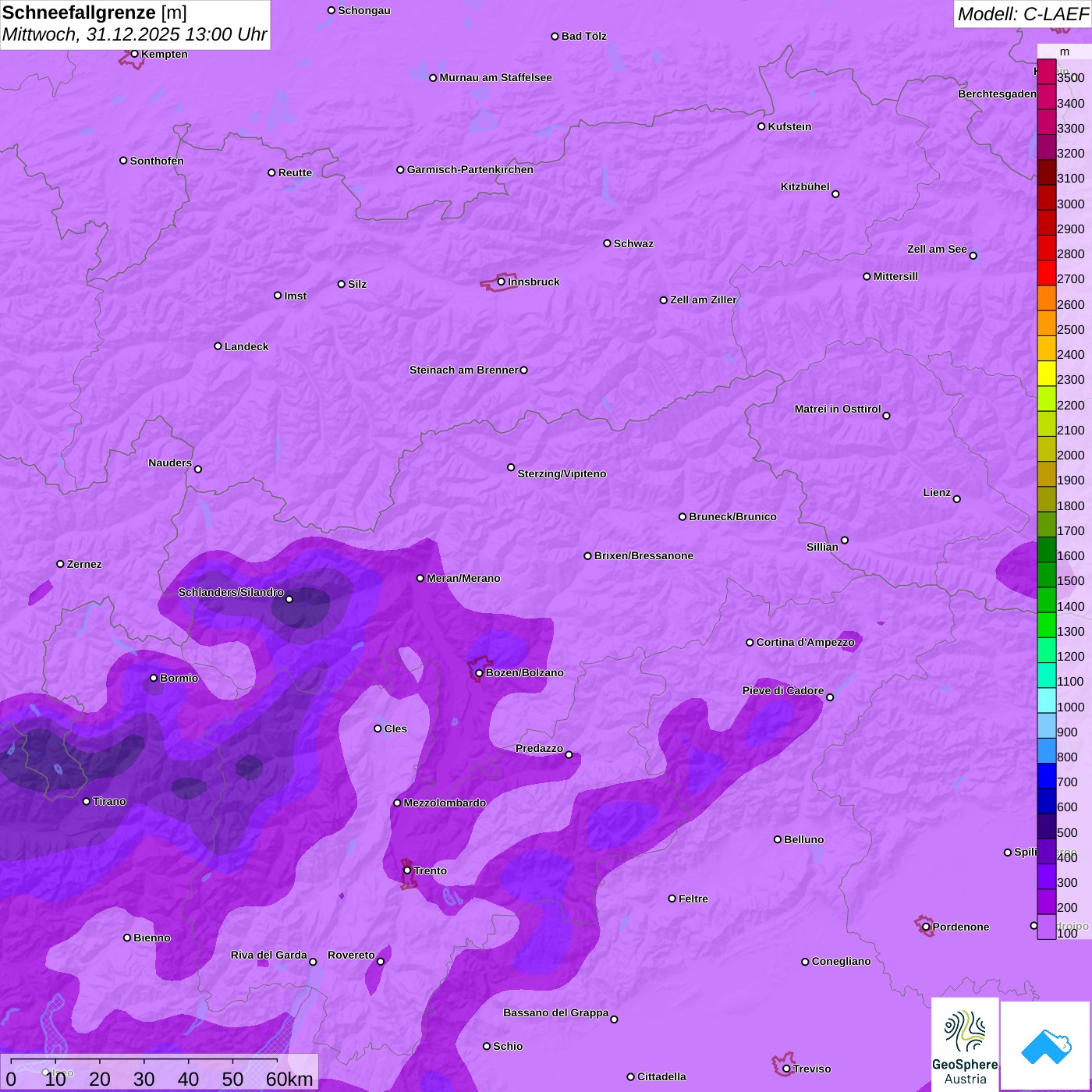Click the Bienno label
Image resolution: width=1092 pixels, height=1092 pixels.
[151, 938]
